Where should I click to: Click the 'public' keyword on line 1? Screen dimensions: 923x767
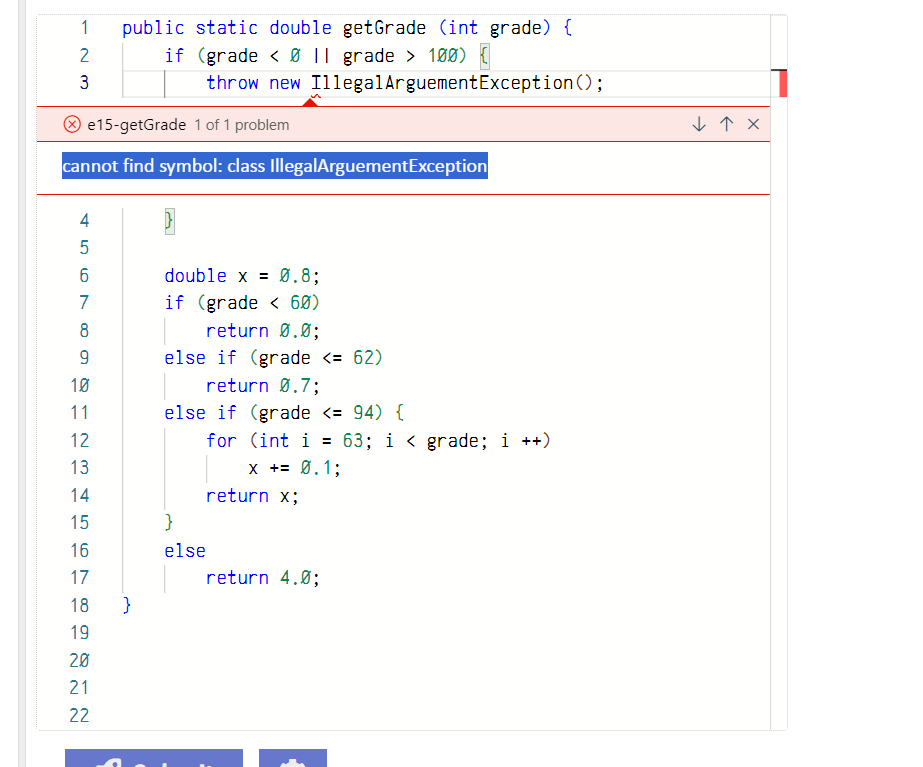[153, 28]
